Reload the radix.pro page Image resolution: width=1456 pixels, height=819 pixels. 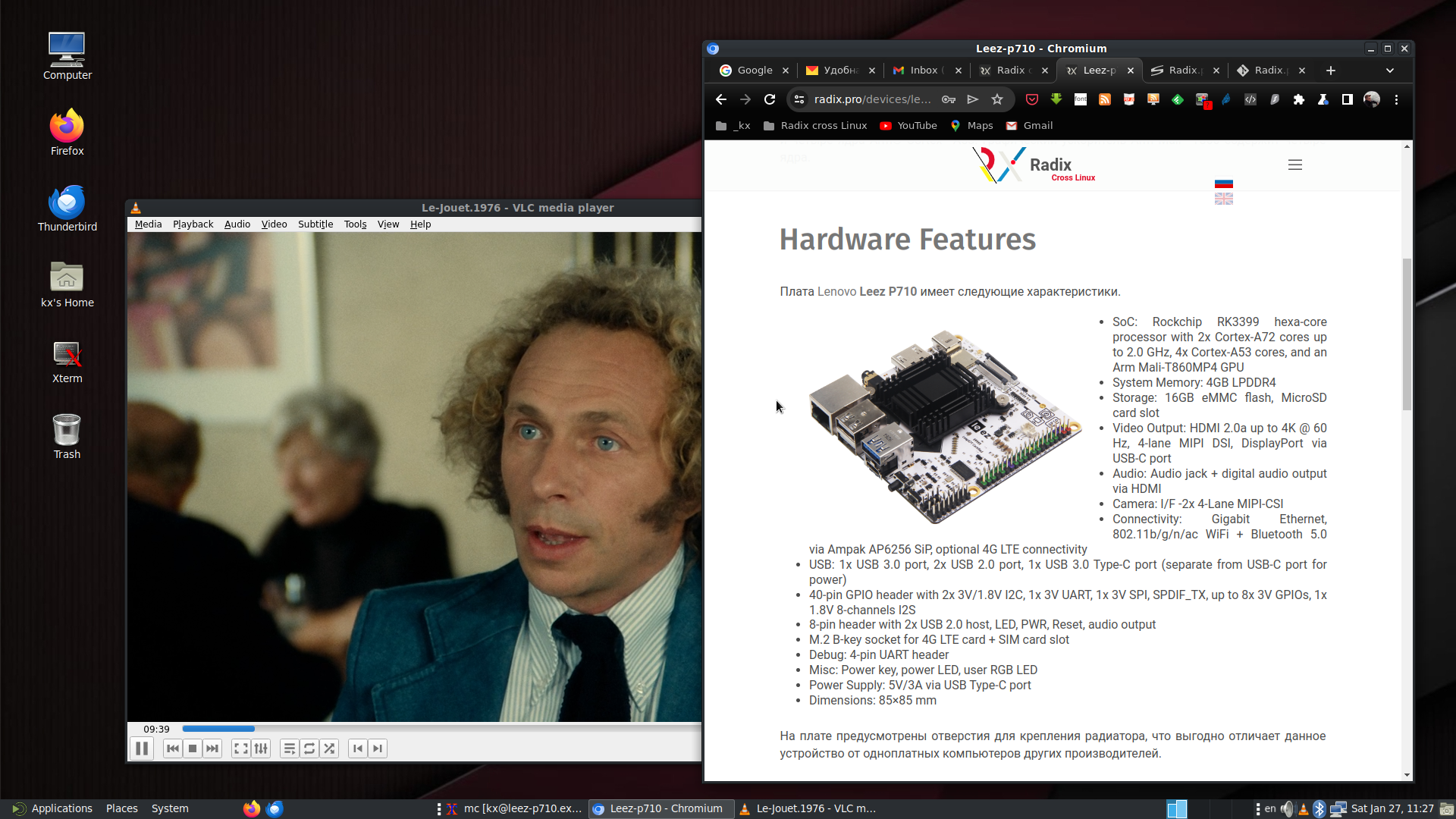(x=770, y=99)
